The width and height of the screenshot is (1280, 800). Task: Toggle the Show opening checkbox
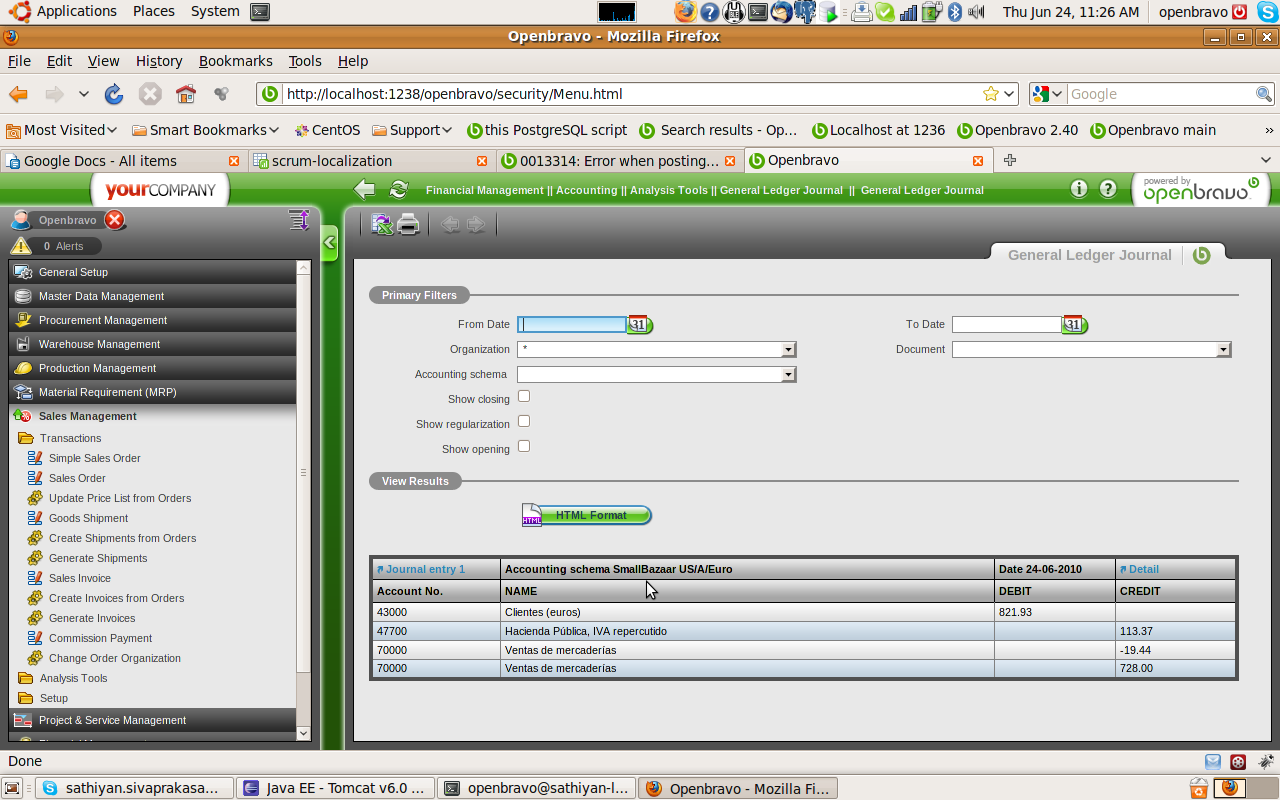click(x=523, y=447)
